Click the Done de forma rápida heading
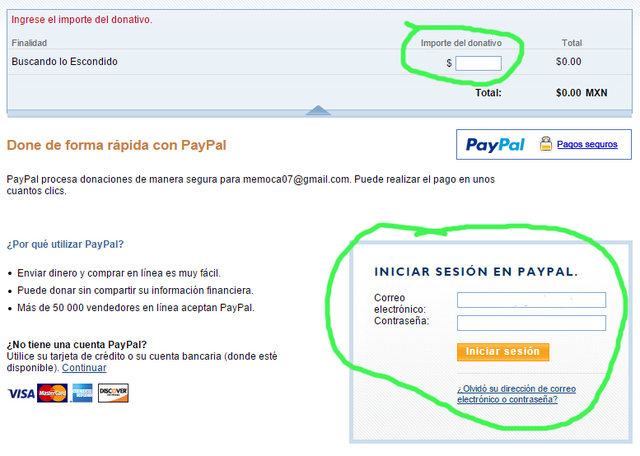Screen dimensions: 640x456 [116, 145]
